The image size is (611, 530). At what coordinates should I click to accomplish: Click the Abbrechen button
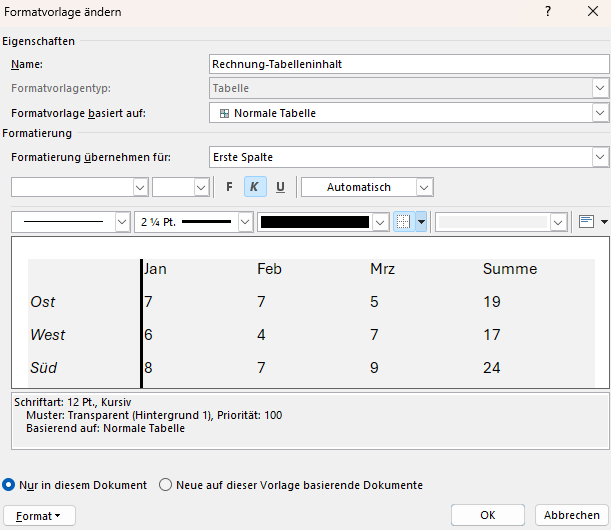[572, 515]
